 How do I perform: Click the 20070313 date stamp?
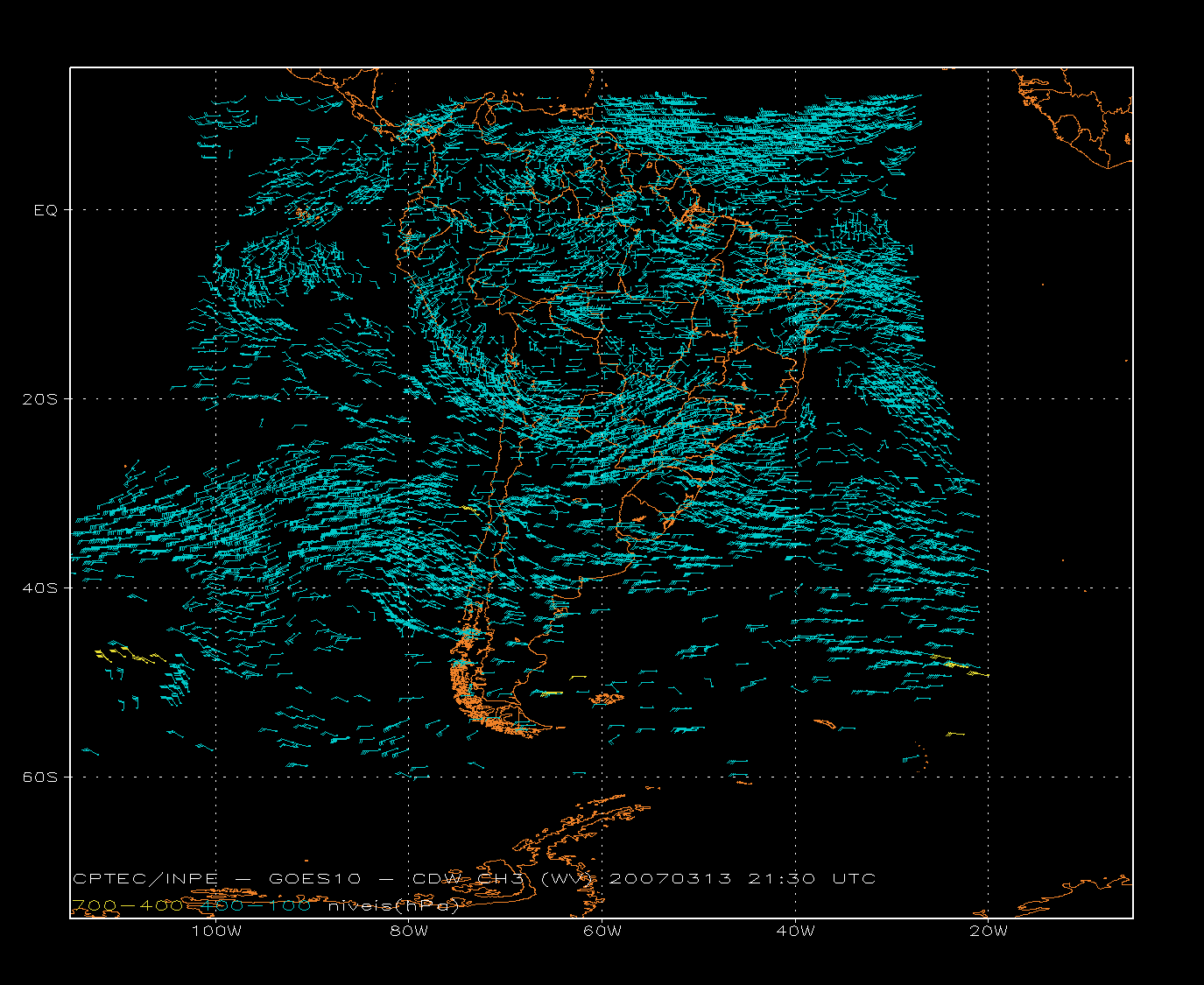point(670,879)
